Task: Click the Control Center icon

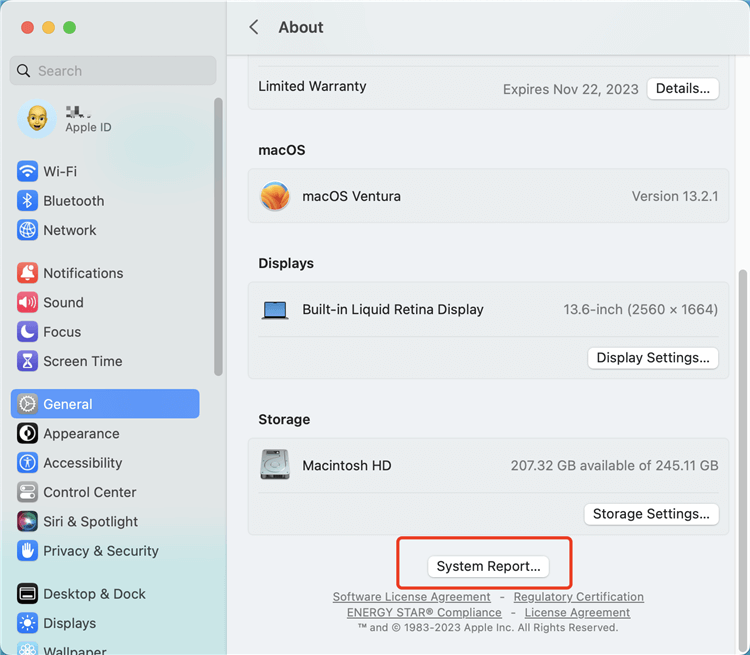Action: pyautogui.click(x=27, y=492)
